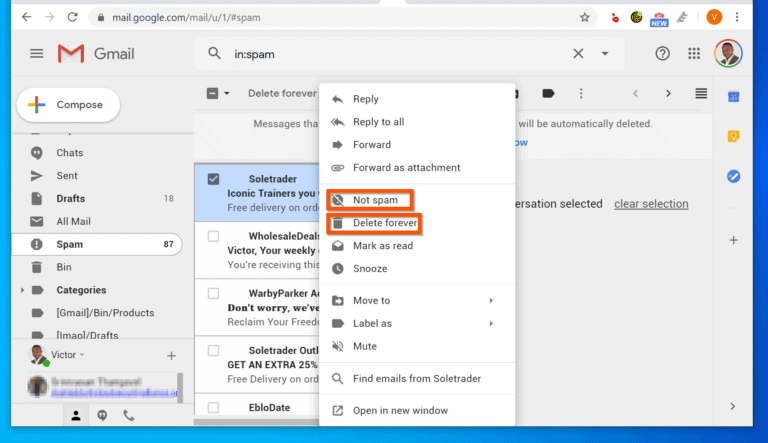Select the WarbyParker email checkbox
Screen dimensions: 768x443
(x=213, y=293)
